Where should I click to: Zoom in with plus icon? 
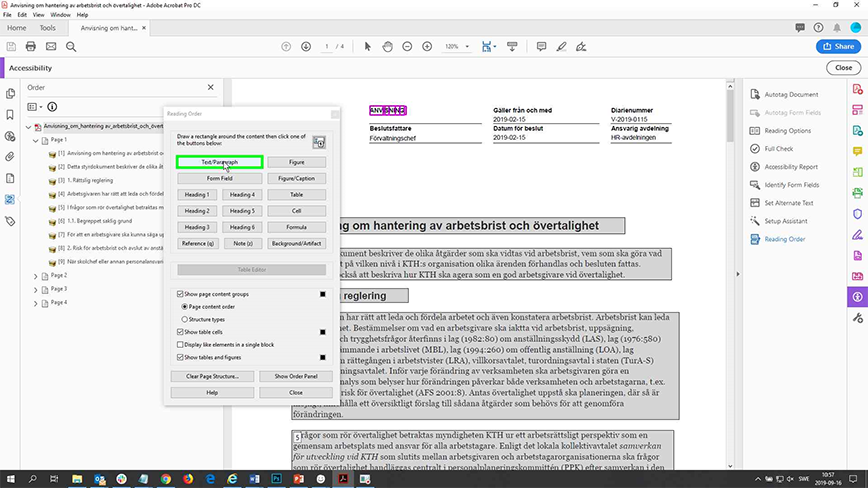pyautogui.click(x=427, y=46)
